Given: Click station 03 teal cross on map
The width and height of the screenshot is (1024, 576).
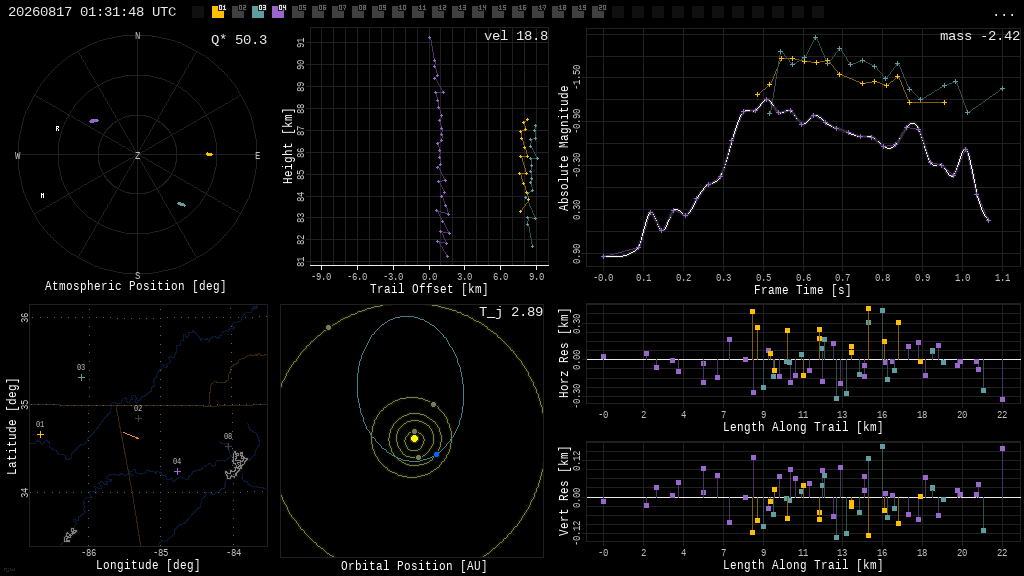Looking at the screenshot, I should click(x=81, y=377).
